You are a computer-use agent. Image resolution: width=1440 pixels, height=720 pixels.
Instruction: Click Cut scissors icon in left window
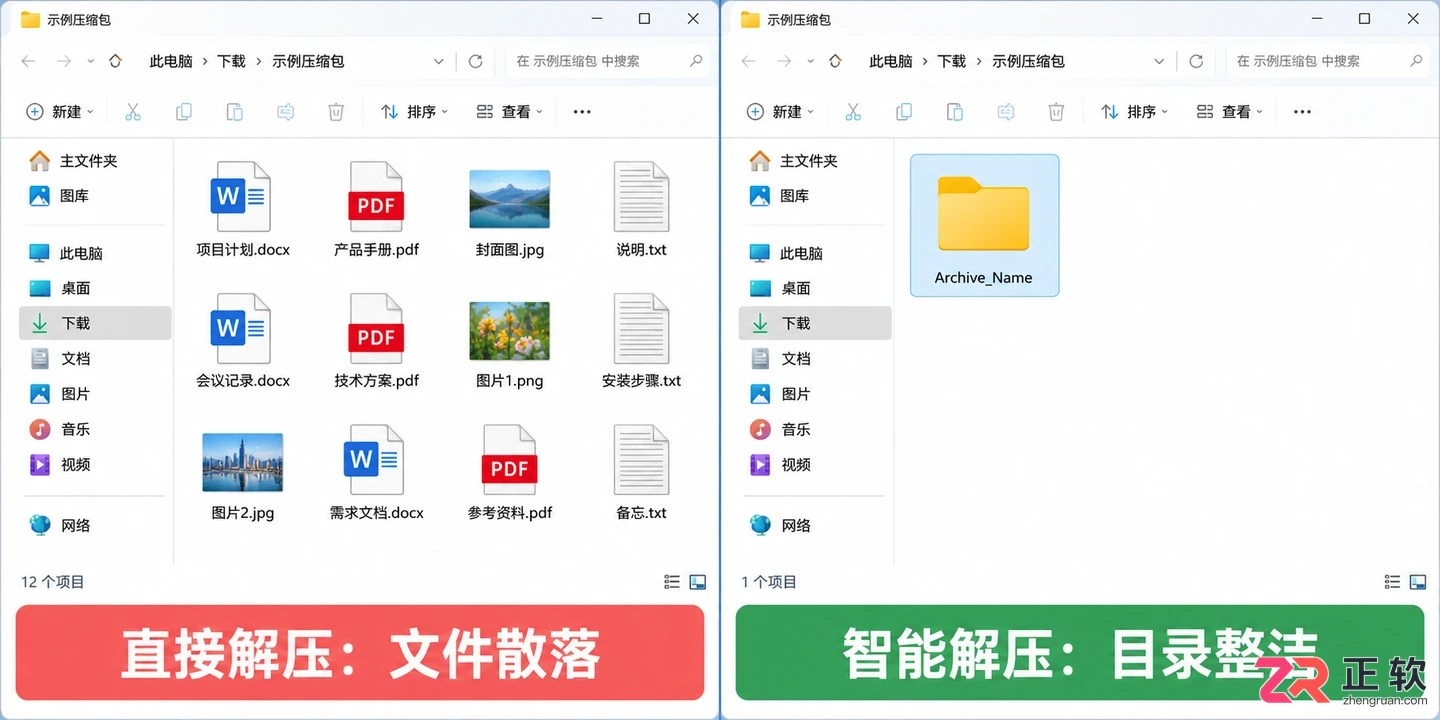[133, 112]
